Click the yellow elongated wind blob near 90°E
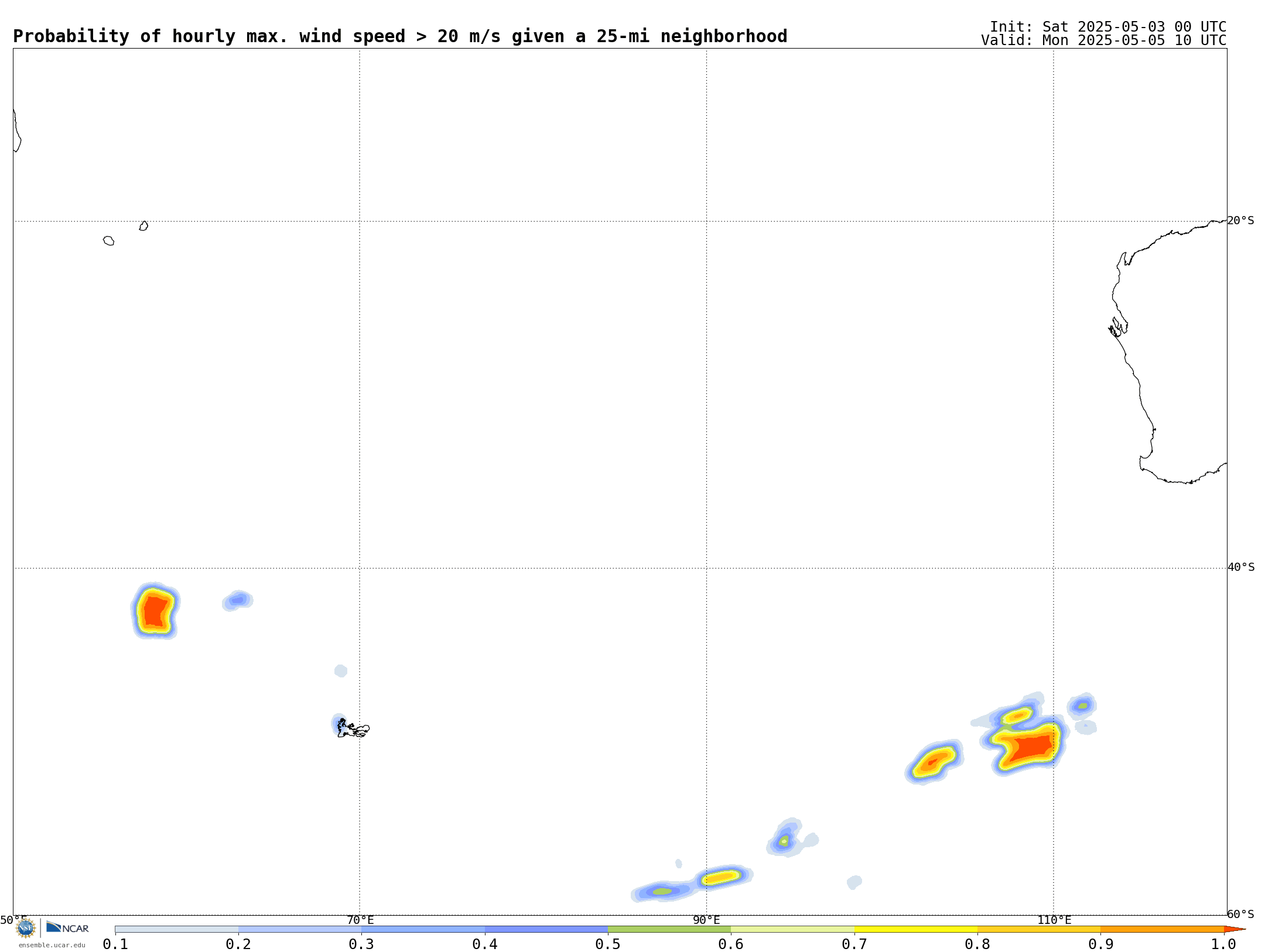Viewport: 1265px width, 952px height. 722,876
